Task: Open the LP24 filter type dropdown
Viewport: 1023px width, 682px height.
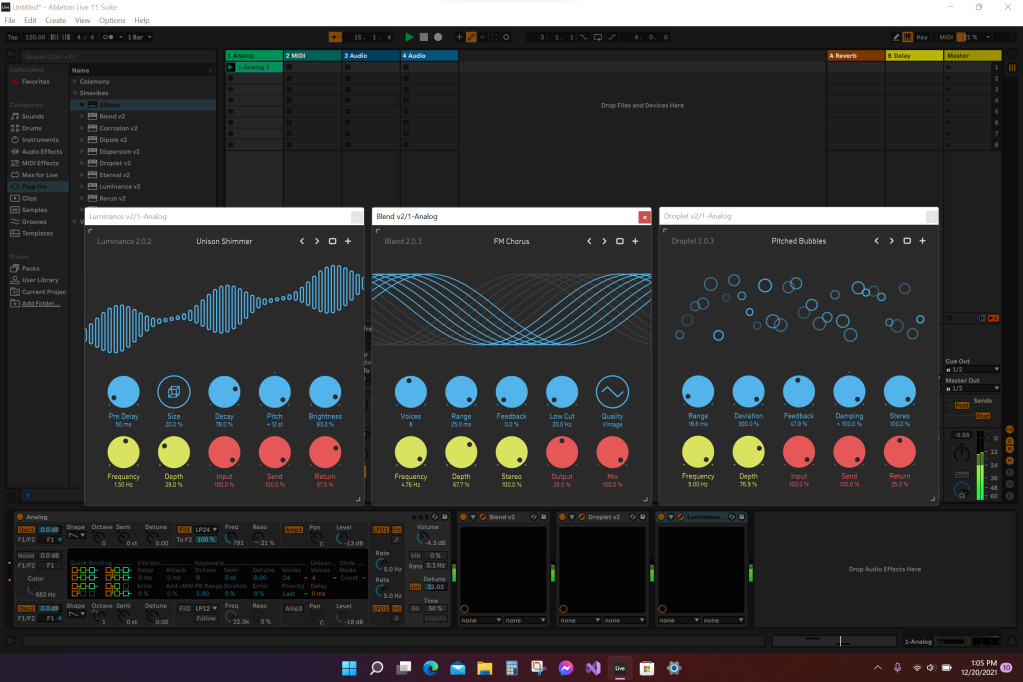Action: (205, 529)
